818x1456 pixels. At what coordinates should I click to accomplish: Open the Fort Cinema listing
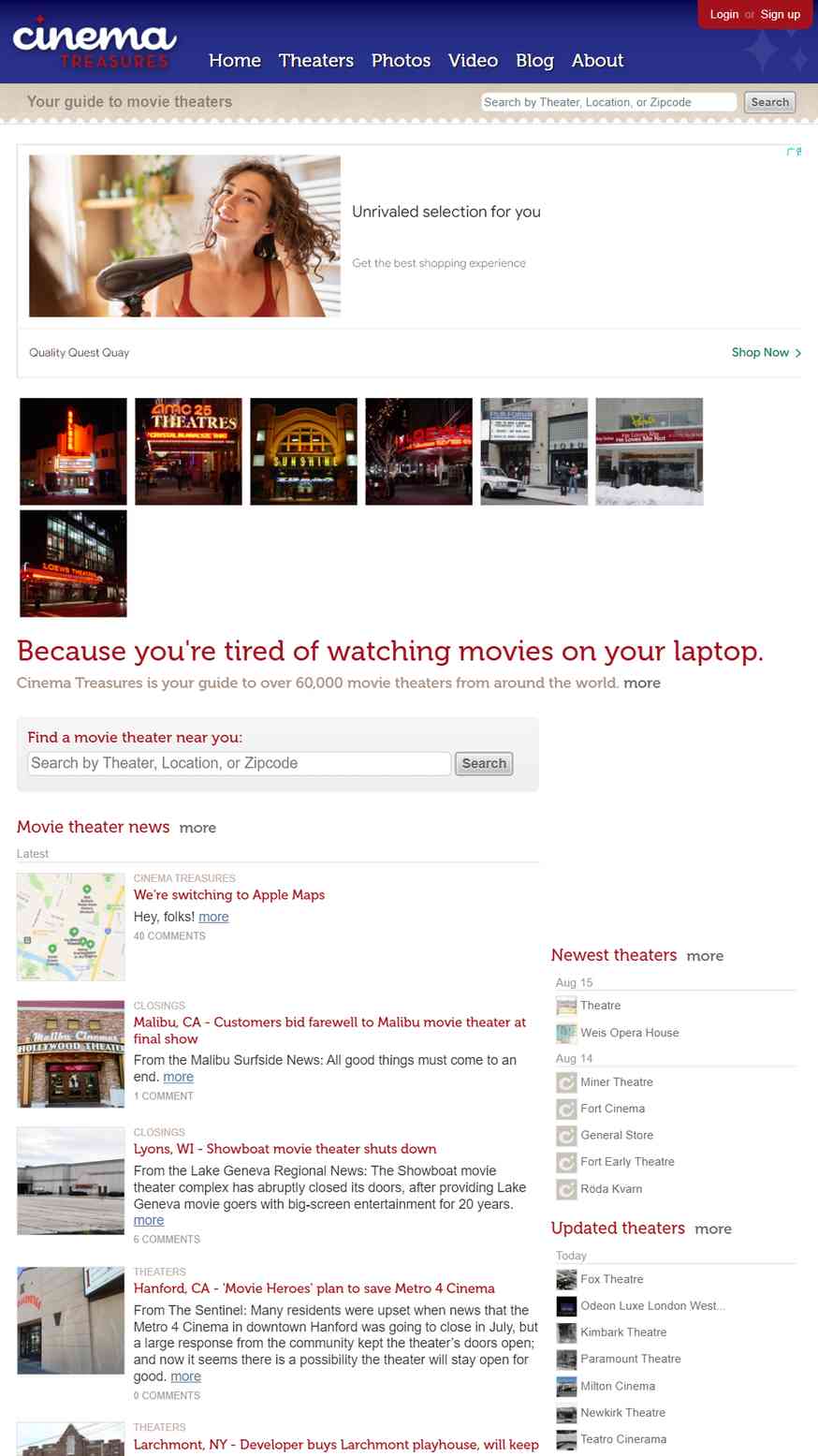tap(613, 1110)
